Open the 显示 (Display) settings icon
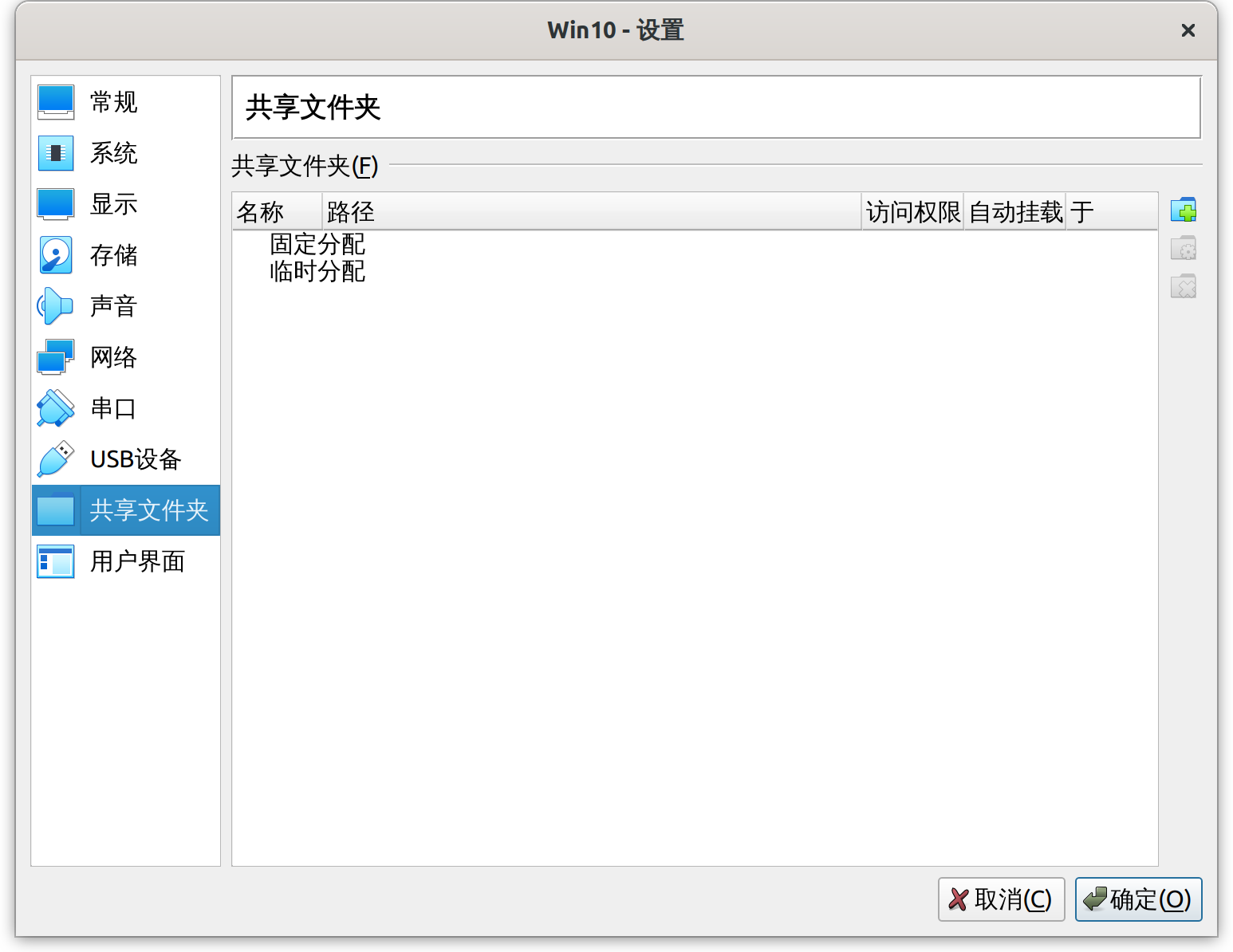The height and width of the screenshot is (952, 1233). pyautogui.click(x=54, y=204)
